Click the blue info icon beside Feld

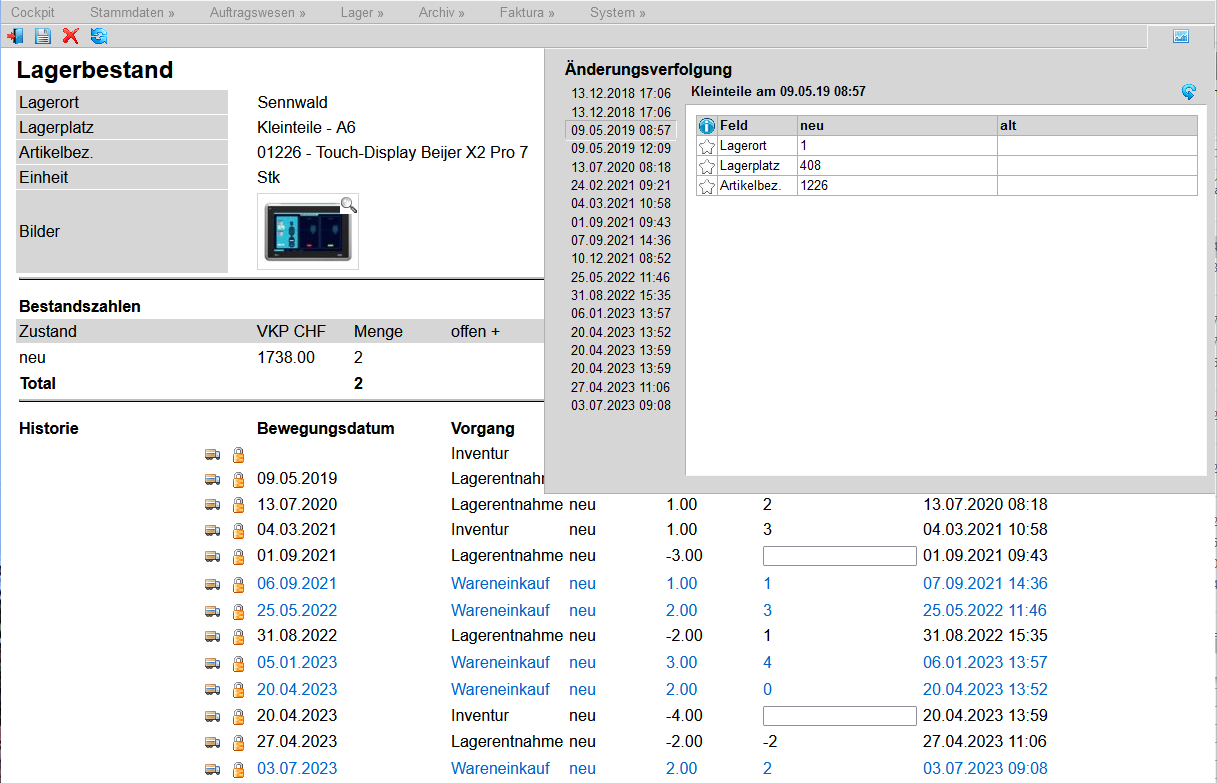[x=707, y=126]
